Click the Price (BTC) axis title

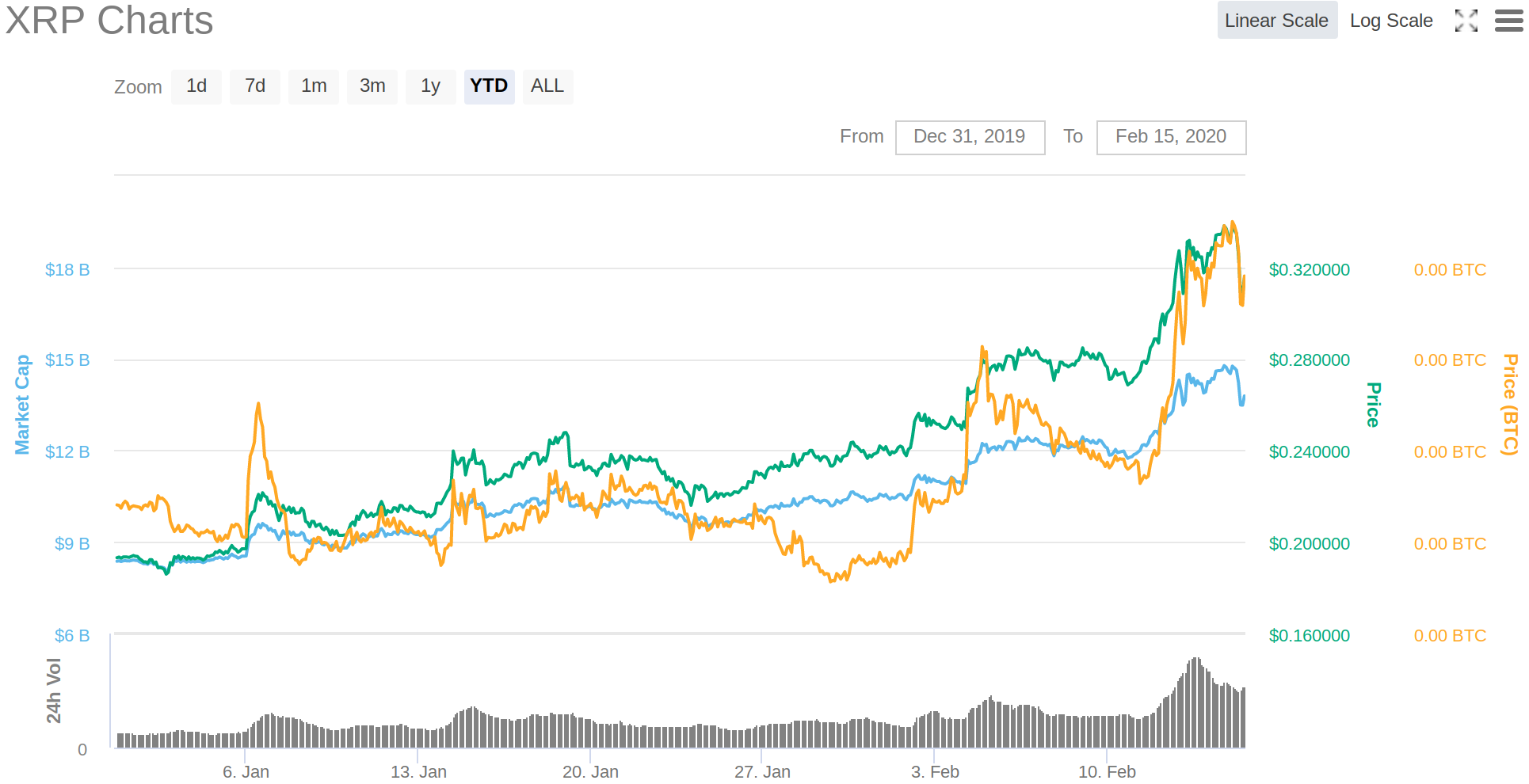(1511, 405)
